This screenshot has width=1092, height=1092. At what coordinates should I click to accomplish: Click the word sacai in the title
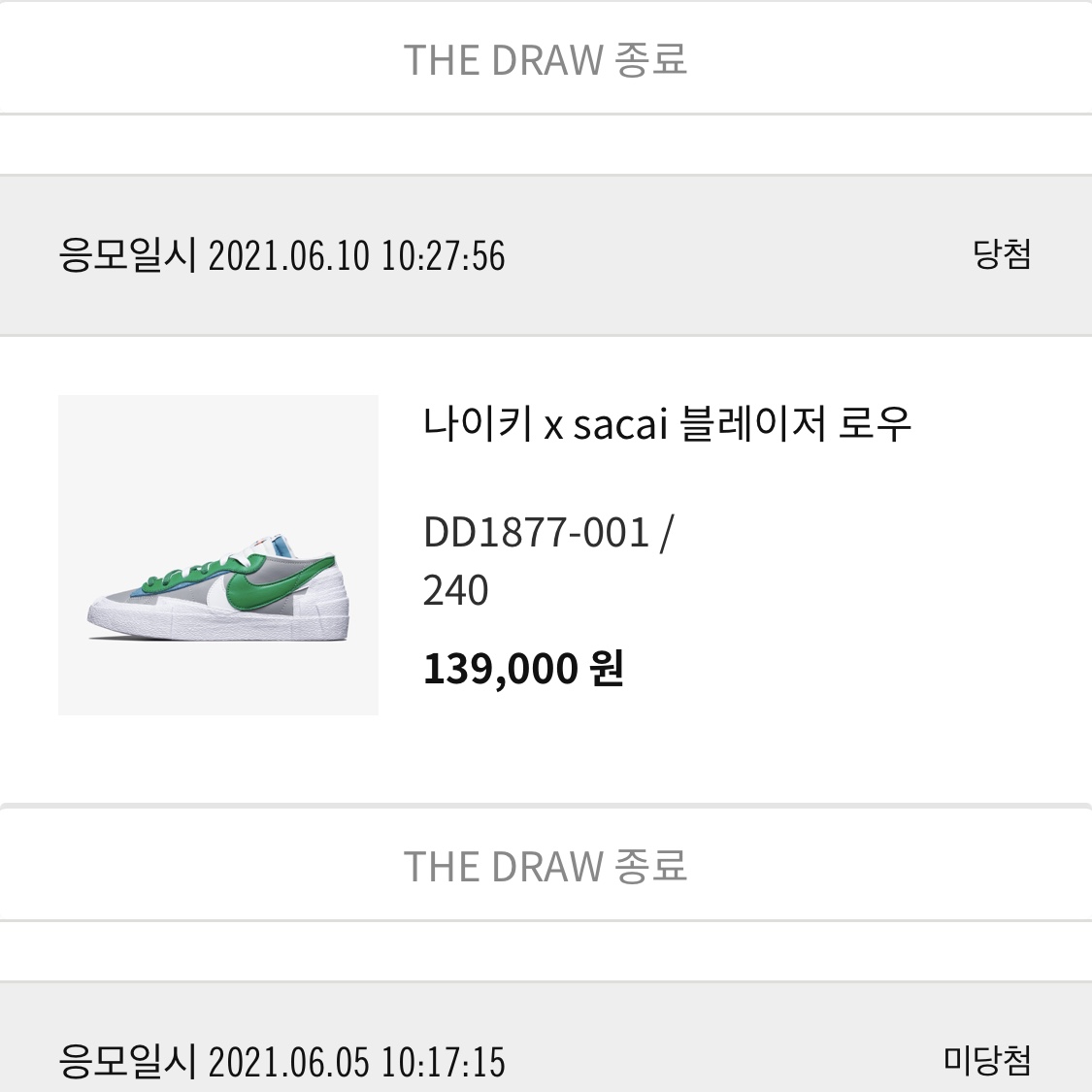[x=620, y=424]
